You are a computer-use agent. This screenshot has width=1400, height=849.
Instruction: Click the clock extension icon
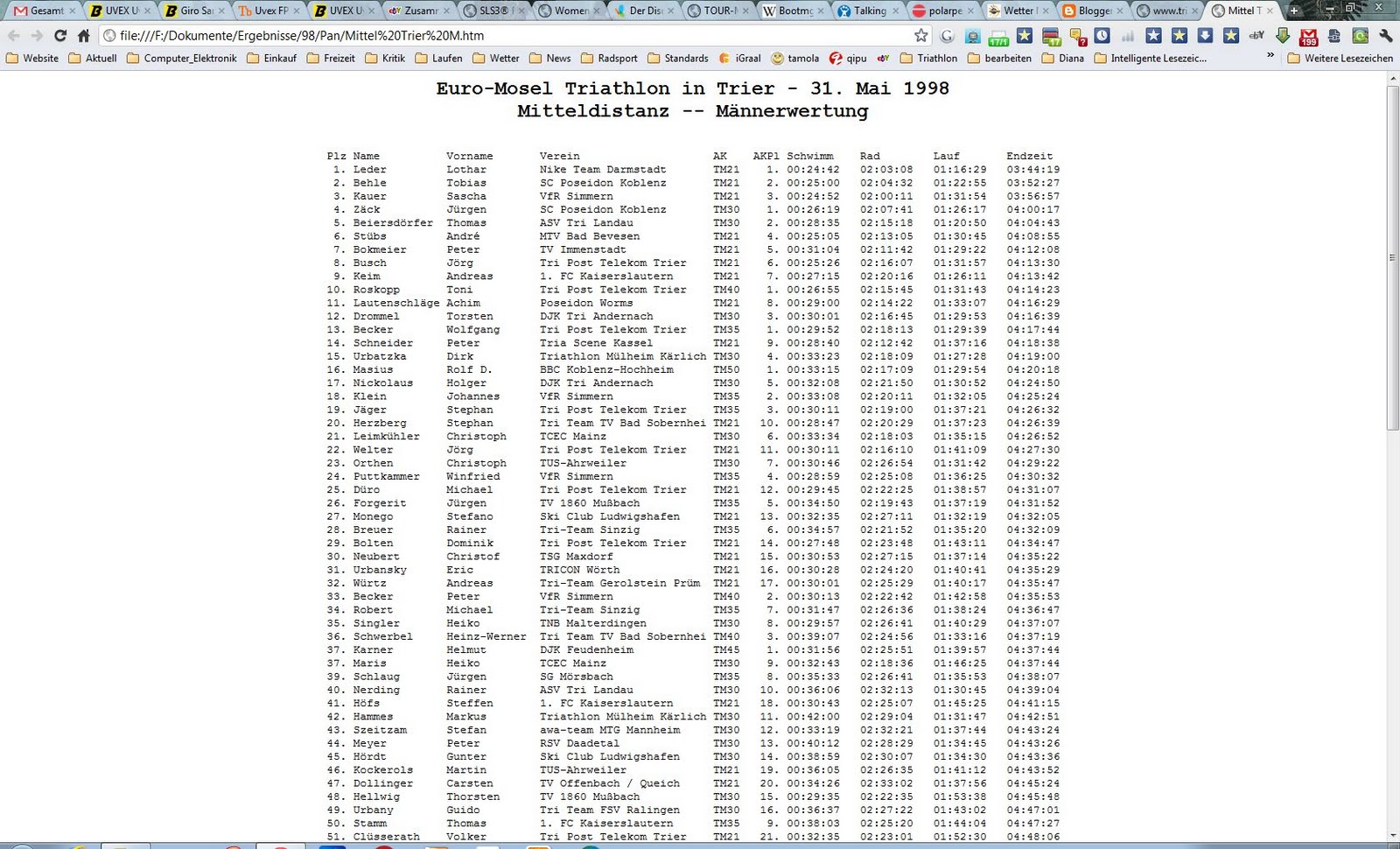click(1102, 36)
